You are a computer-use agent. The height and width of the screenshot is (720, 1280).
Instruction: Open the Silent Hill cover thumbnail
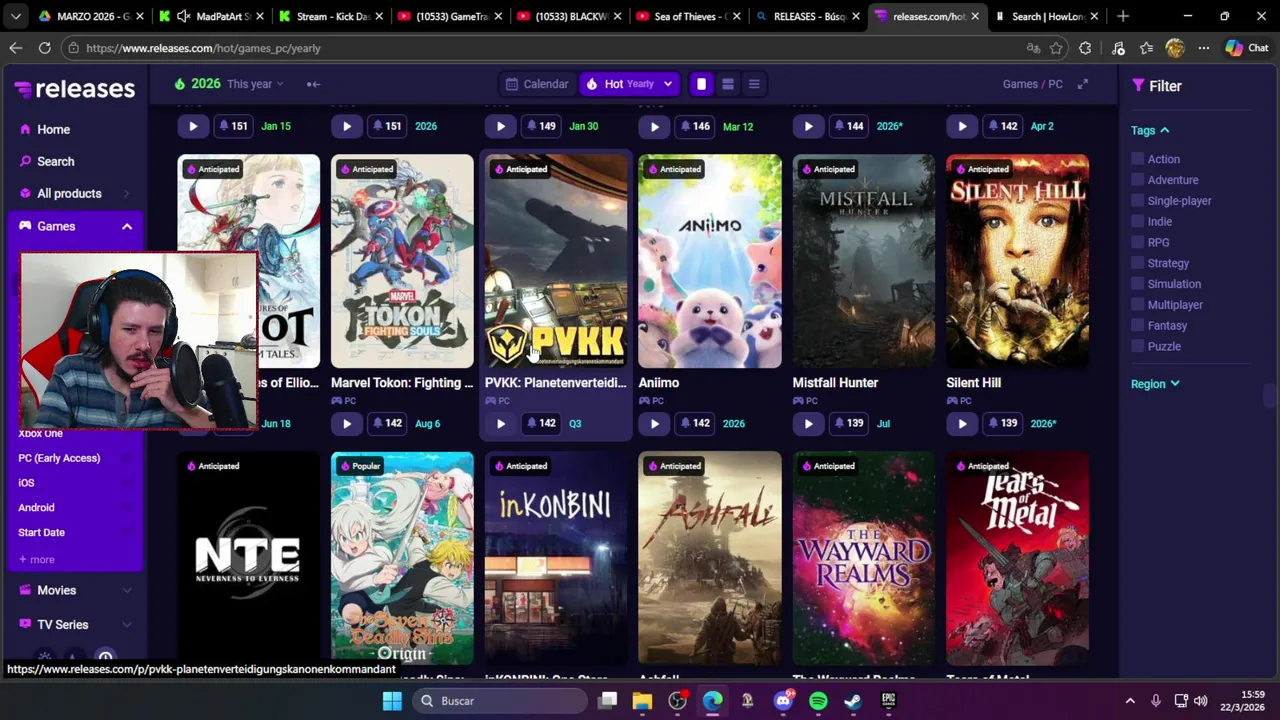tap(1017, 261)
